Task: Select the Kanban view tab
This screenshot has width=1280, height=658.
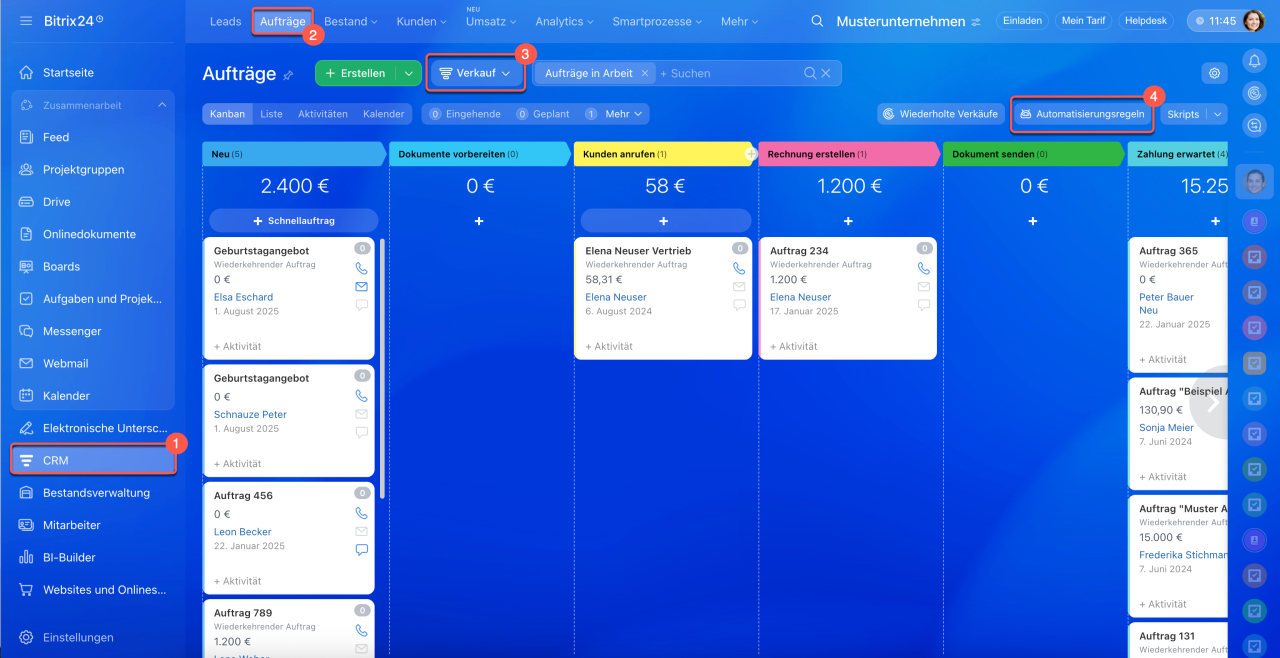Action: (227, 114)
